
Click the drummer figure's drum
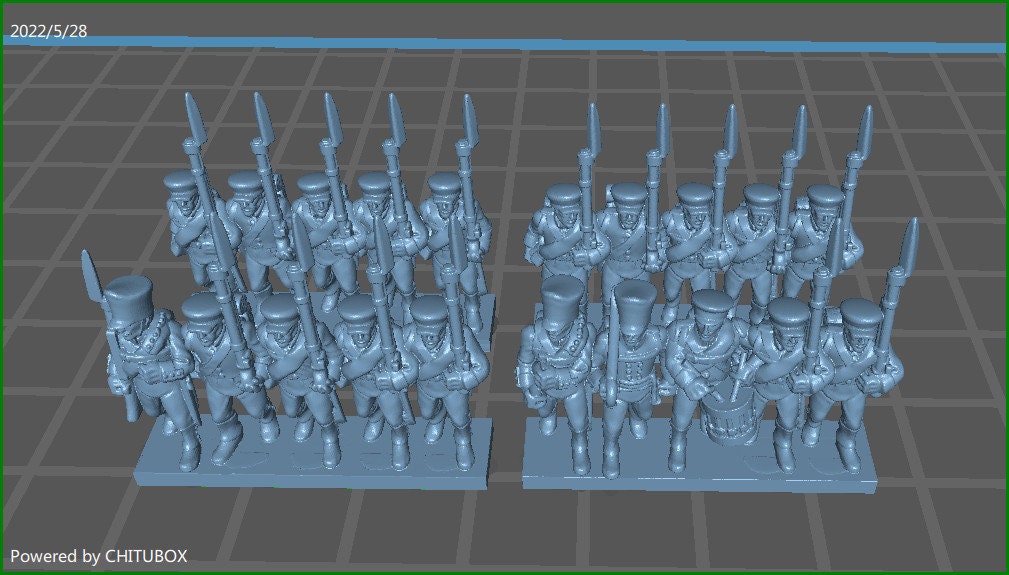(x=728, y=417)
